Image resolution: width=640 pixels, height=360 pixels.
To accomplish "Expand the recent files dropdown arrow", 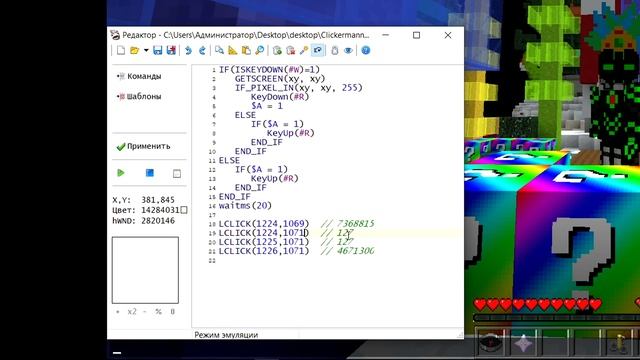I will pyautogui.click(x=146, y=50).
